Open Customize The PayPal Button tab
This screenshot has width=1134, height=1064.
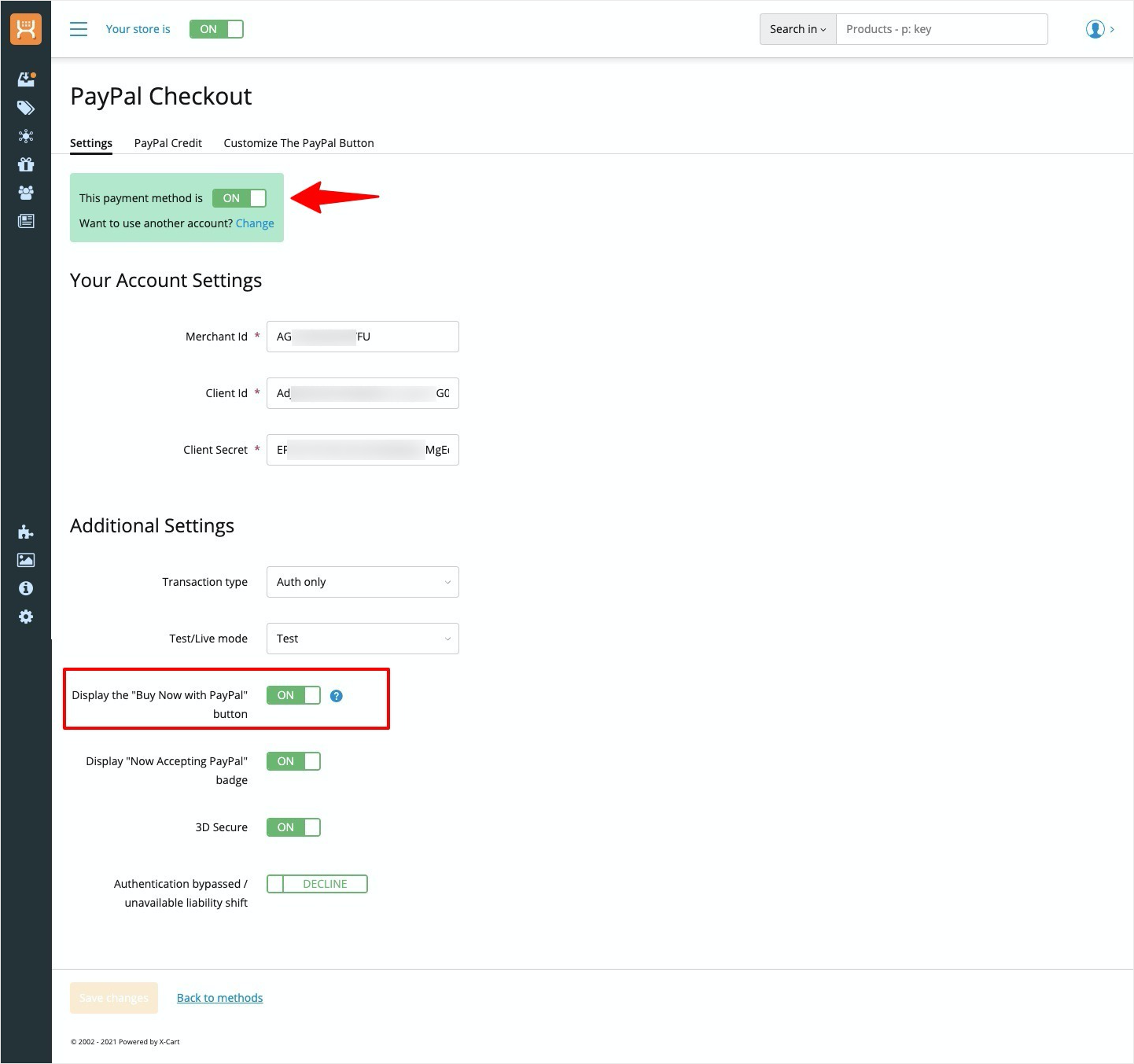tap(299, 143)
